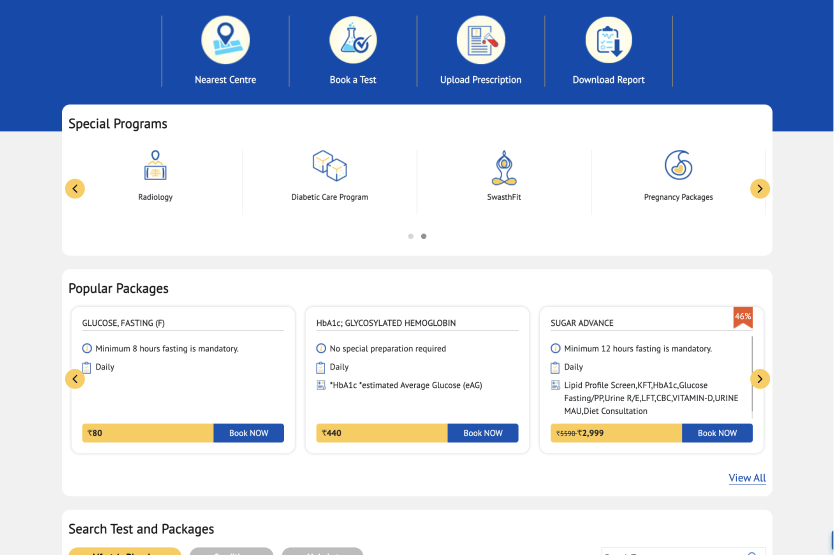Show previous Popular Packages cards
This screenshot has height=556, width=834.
75,379
